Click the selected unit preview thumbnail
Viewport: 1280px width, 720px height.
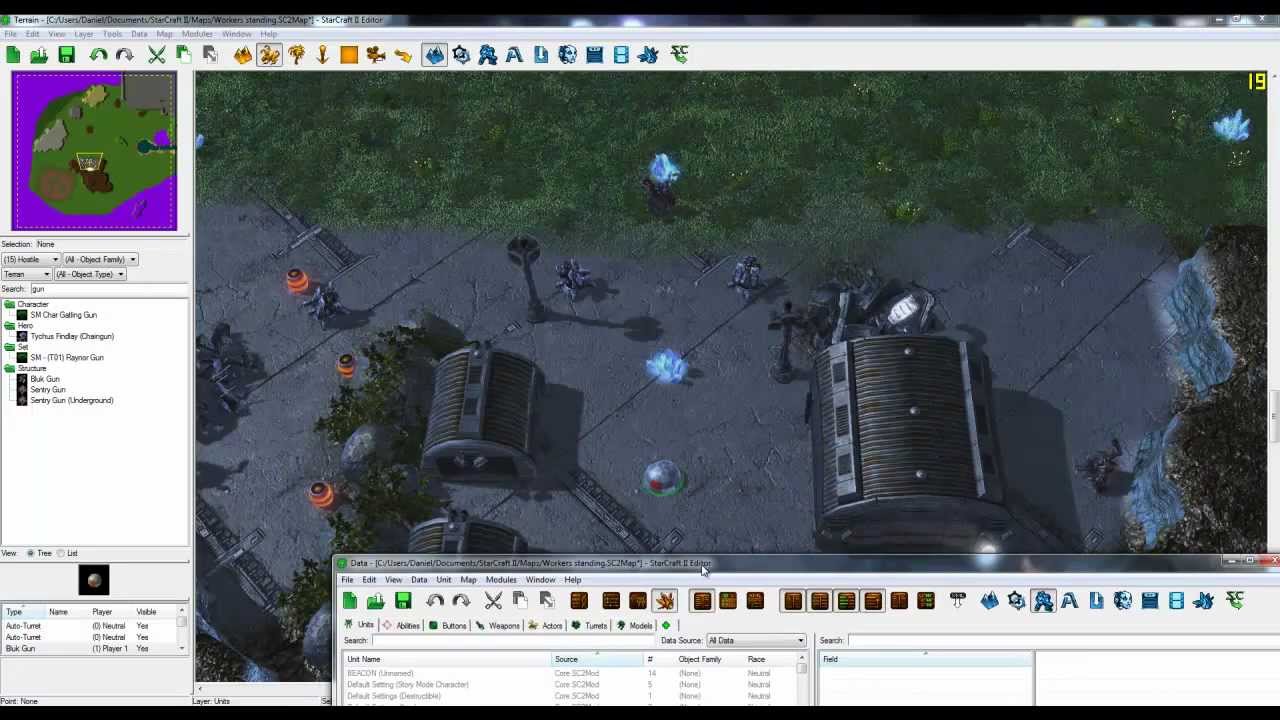click(x=94, y=580)
